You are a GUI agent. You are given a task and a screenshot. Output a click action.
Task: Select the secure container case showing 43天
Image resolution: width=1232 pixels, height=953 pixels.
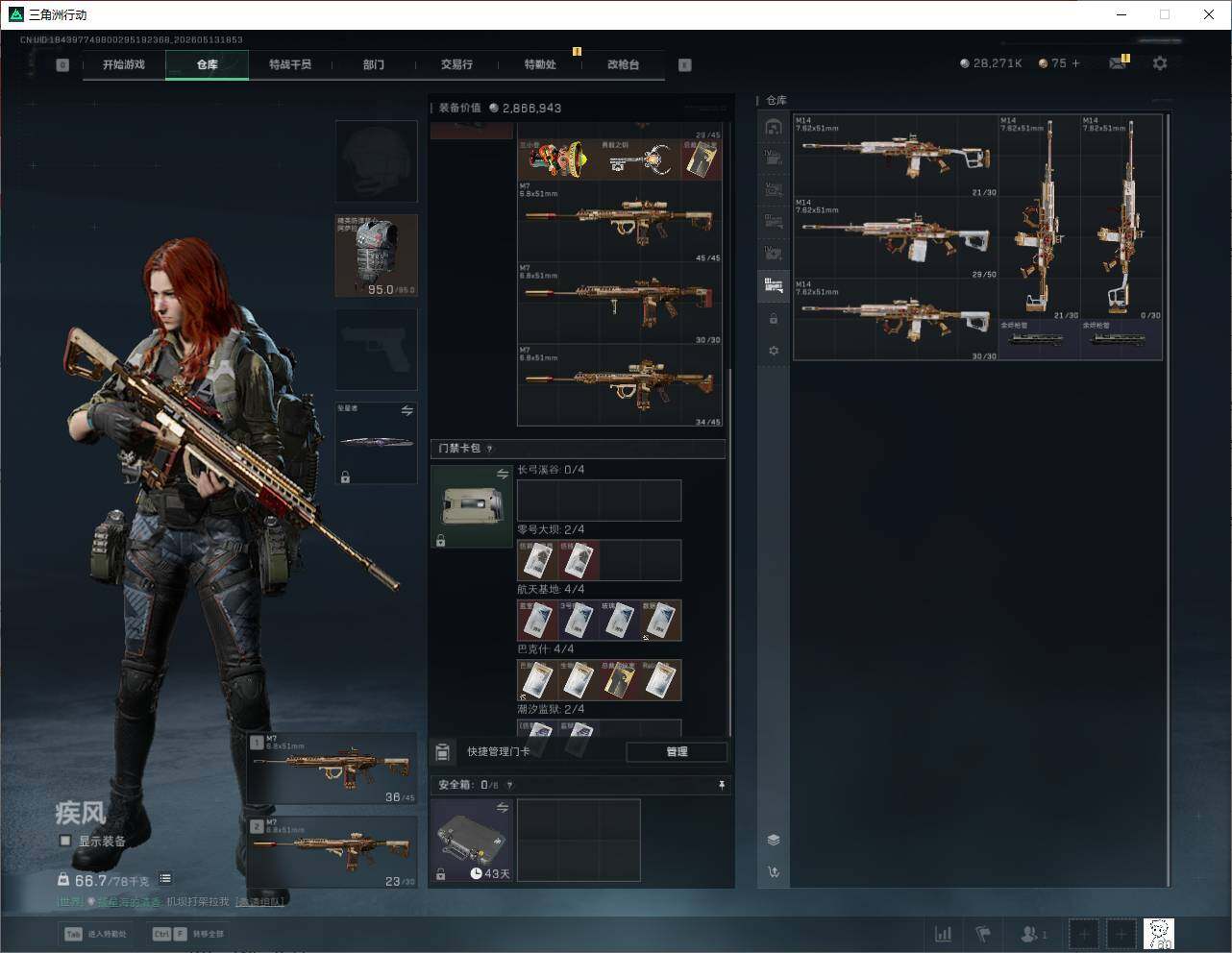coord(471,841)
